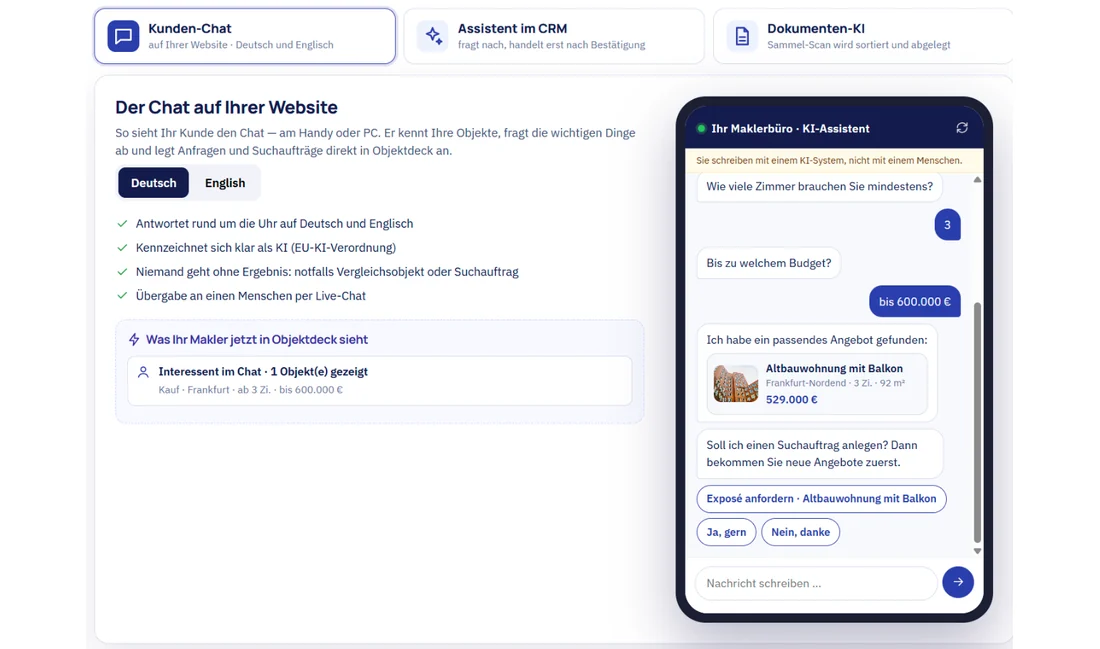Open the Kunden-Chat tab
This screenshot has height=649, width=1100.
[245, 36]
